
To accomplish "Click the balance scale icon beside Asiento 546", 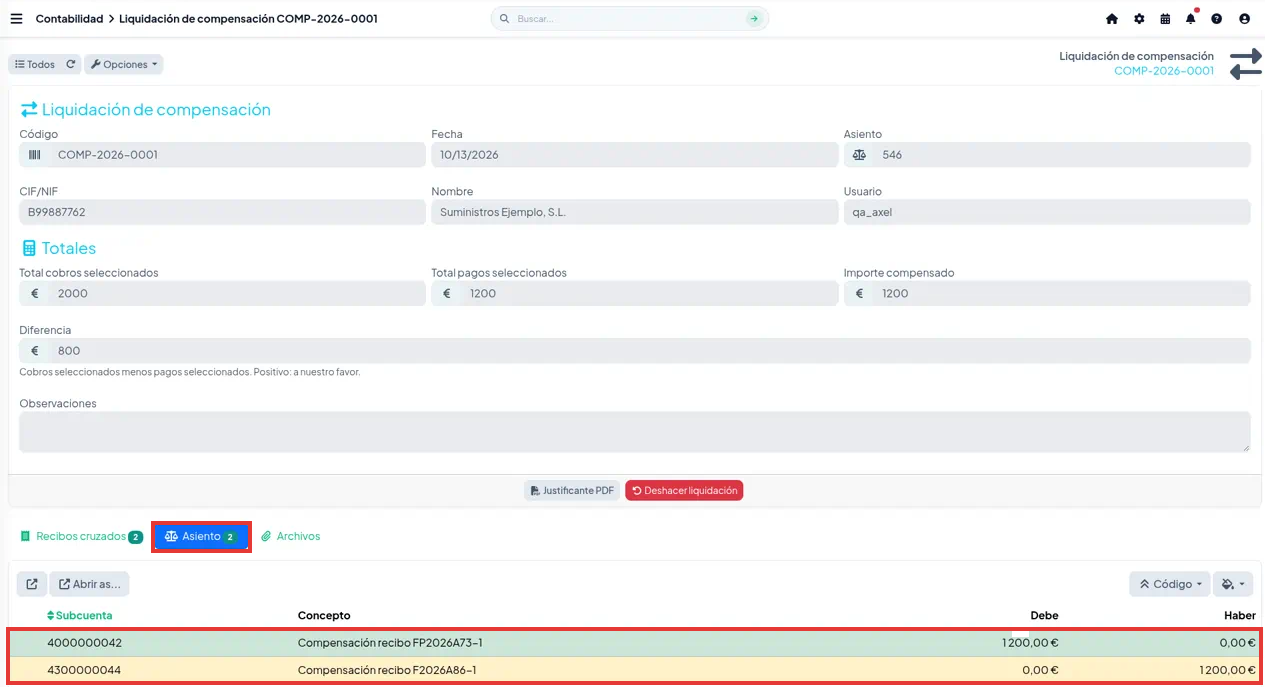I will coord(859,155).
